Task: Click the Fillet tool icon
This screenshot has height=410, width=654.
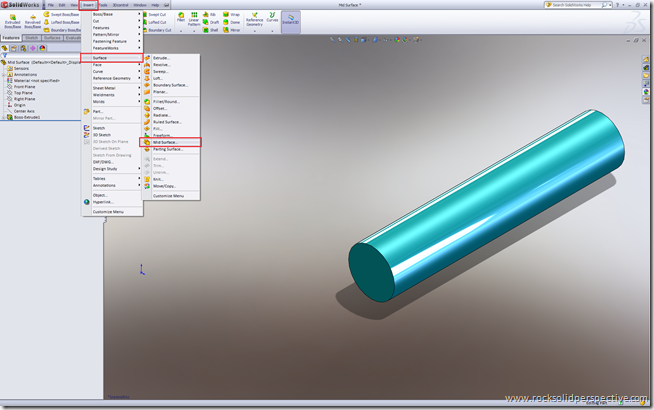Action: pos(181,15)
